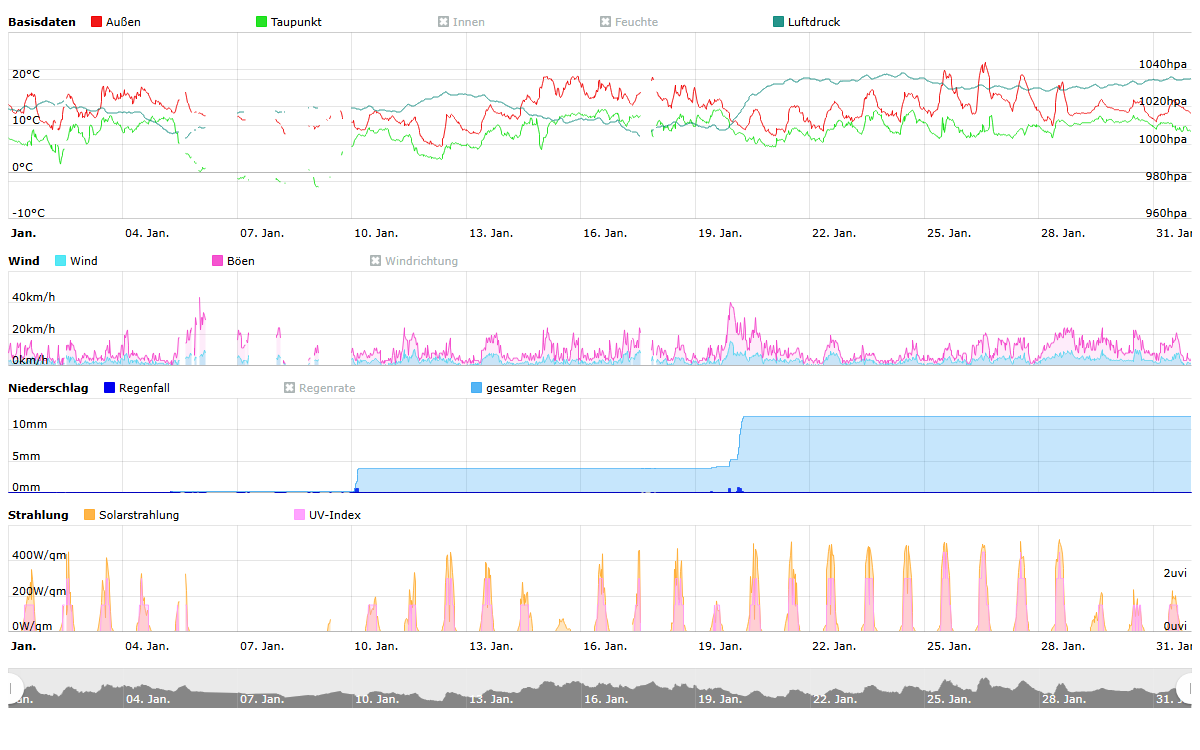
Task: Click 25. Jan. in the bottom navigator
Action: point(948,699)
